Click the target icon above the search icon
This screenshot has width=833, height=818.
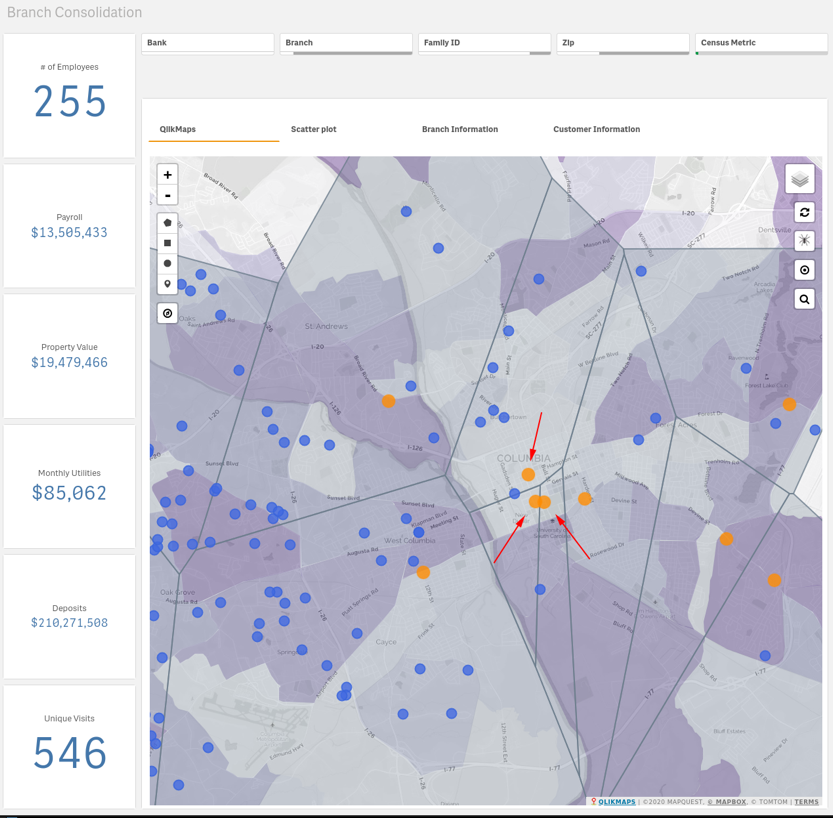[804, 270]
